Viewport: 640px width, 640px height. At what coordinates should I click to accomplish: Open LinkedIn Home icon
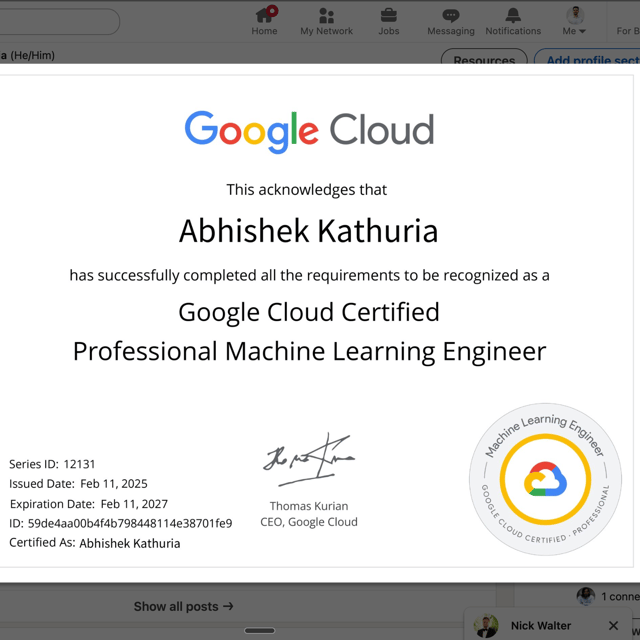[264, 21]
